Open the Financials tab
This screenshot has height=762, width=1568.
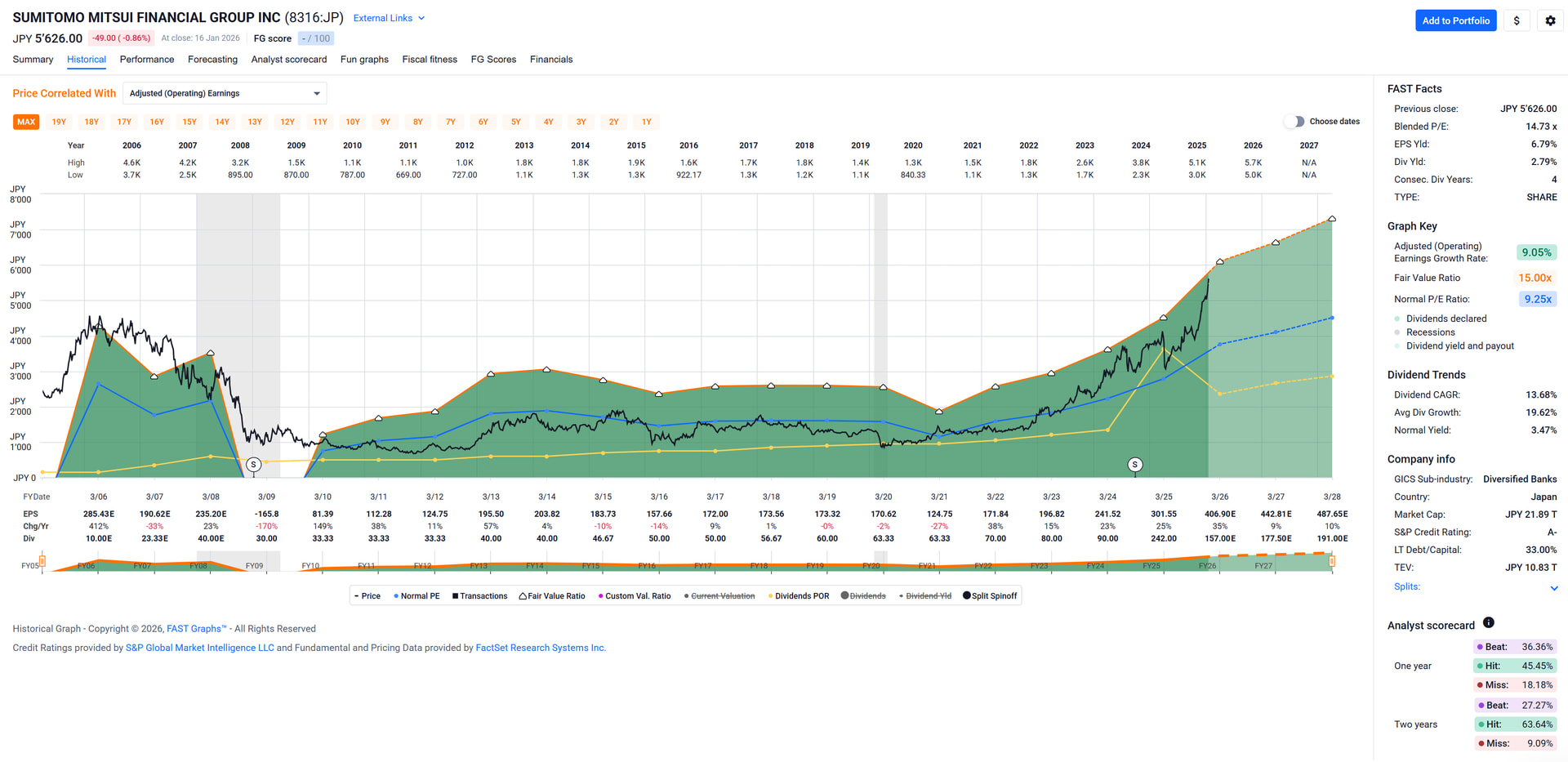(x=551, y=60)
